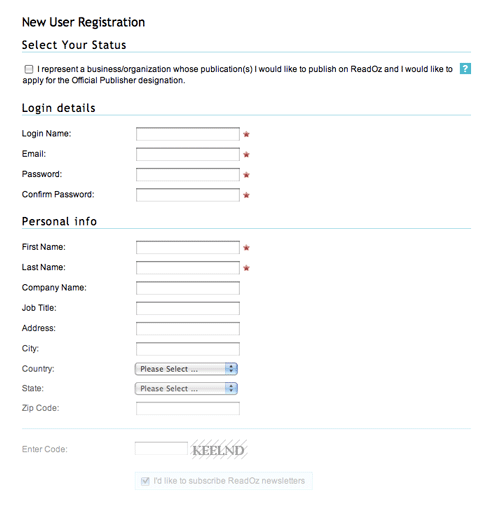Click the red required star beside Last Name
Screen dimensions: 480x506
click(x=246, y=268)
